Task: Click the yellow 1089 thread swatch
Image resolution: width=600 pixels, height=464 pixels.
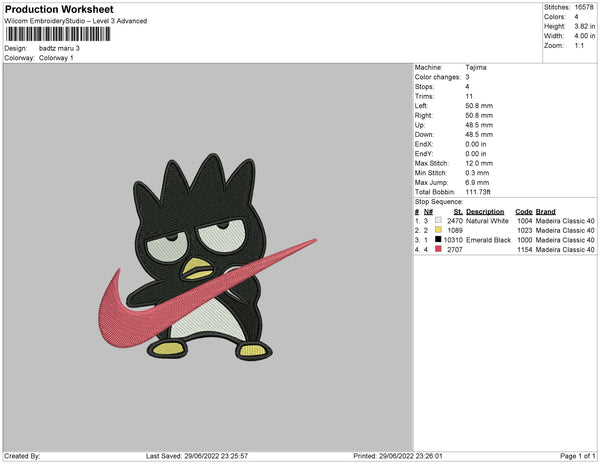Action: coord(438,230)
